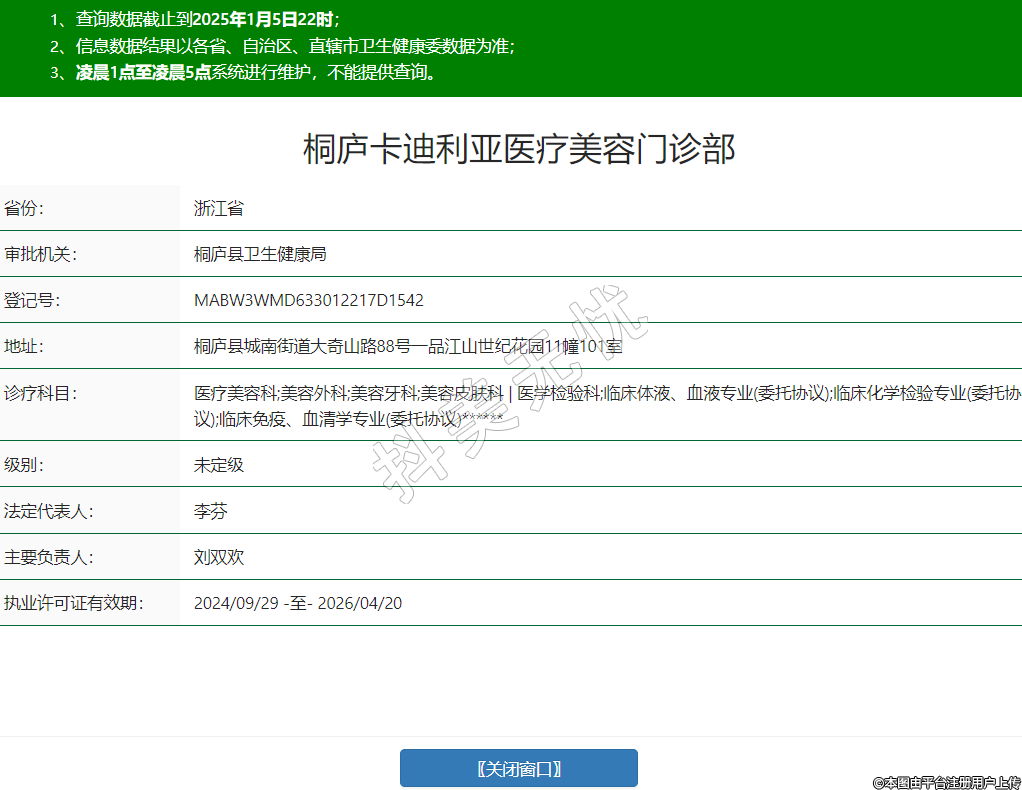
Task: Click the 关闭窗口 button
Action: [x=518, y=768]
